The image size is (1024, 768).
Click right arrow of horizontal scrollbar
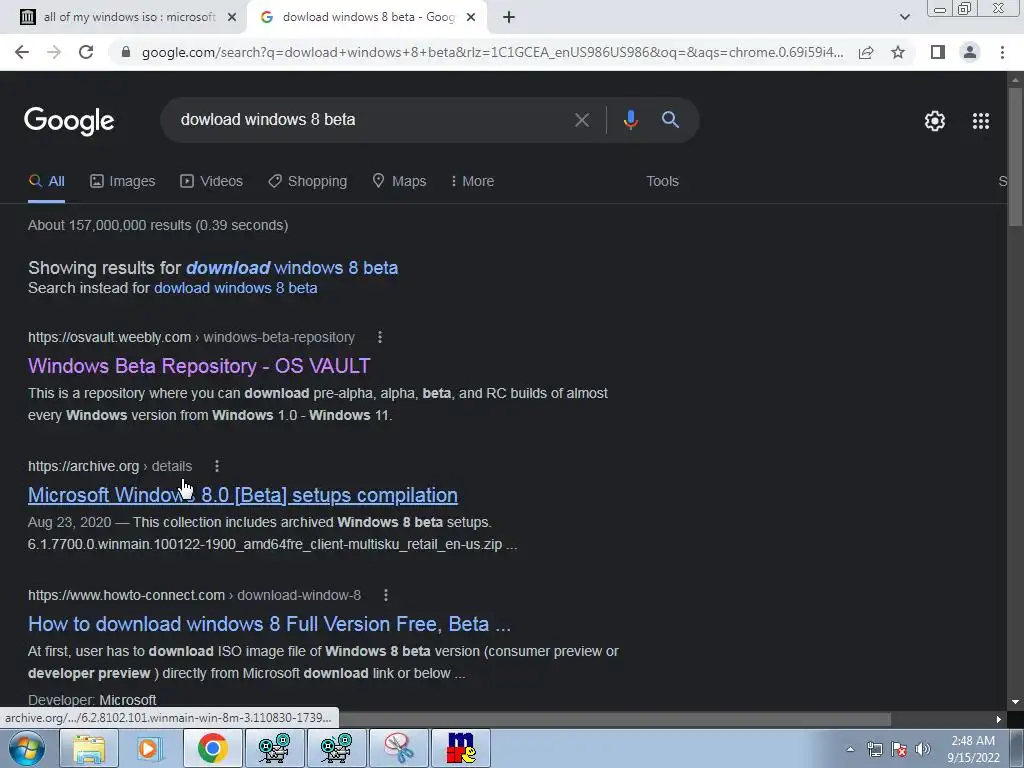tap(999, 719)
